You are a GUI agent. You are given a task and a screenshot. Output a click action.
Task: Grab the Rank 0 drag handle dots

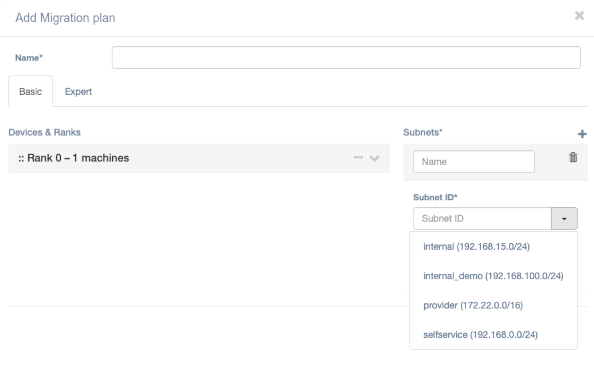coord(21,158)
